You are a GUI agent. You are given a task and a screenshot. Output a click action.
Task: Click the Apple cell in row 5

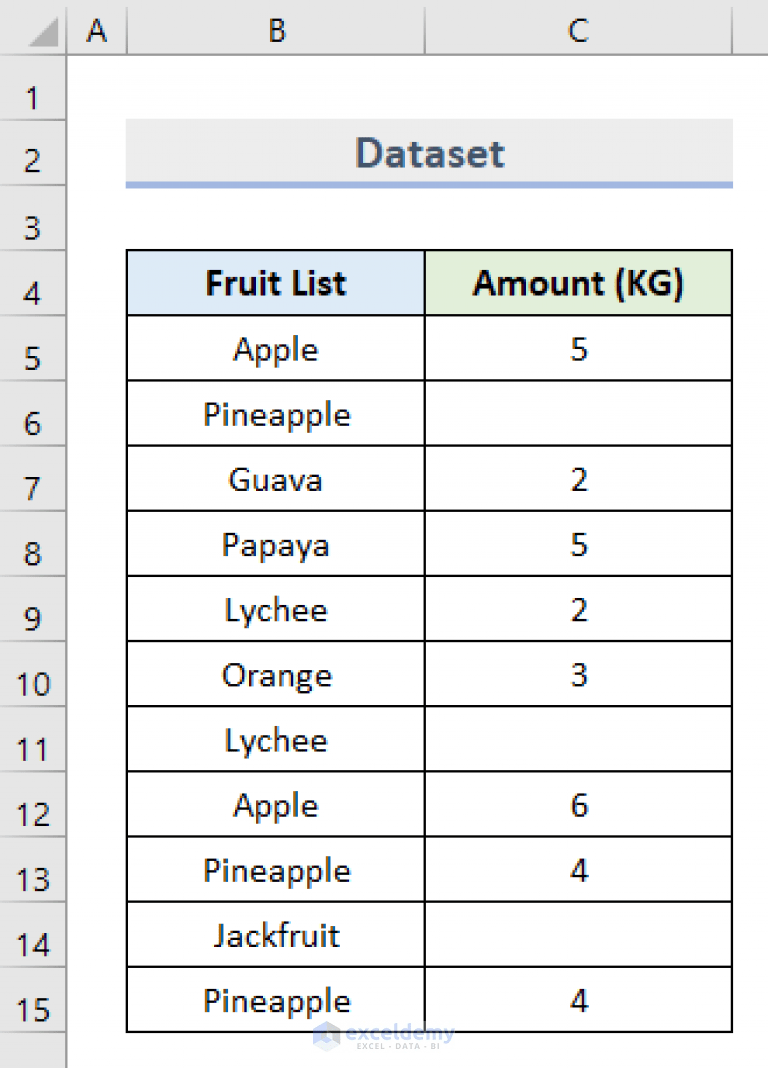point(275,349)
